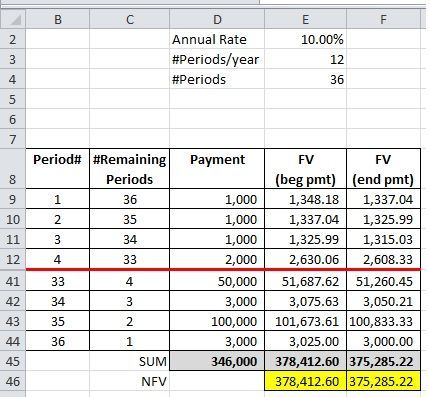Click the 346,000 sum cell
This screenshot has width=429, height=397.
pos(217,361)
